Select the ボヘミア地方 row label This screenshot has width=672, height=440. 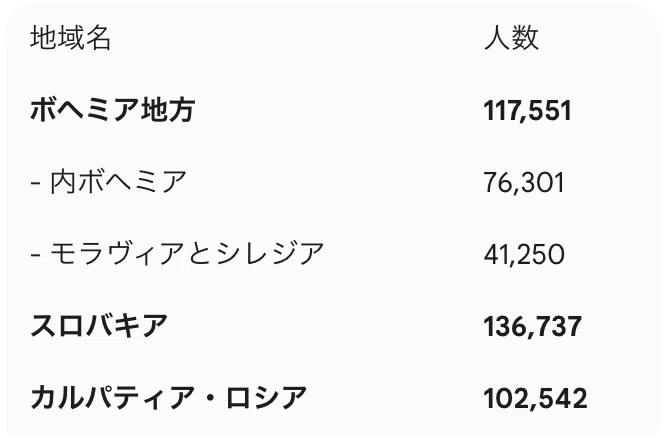(112, 110)
